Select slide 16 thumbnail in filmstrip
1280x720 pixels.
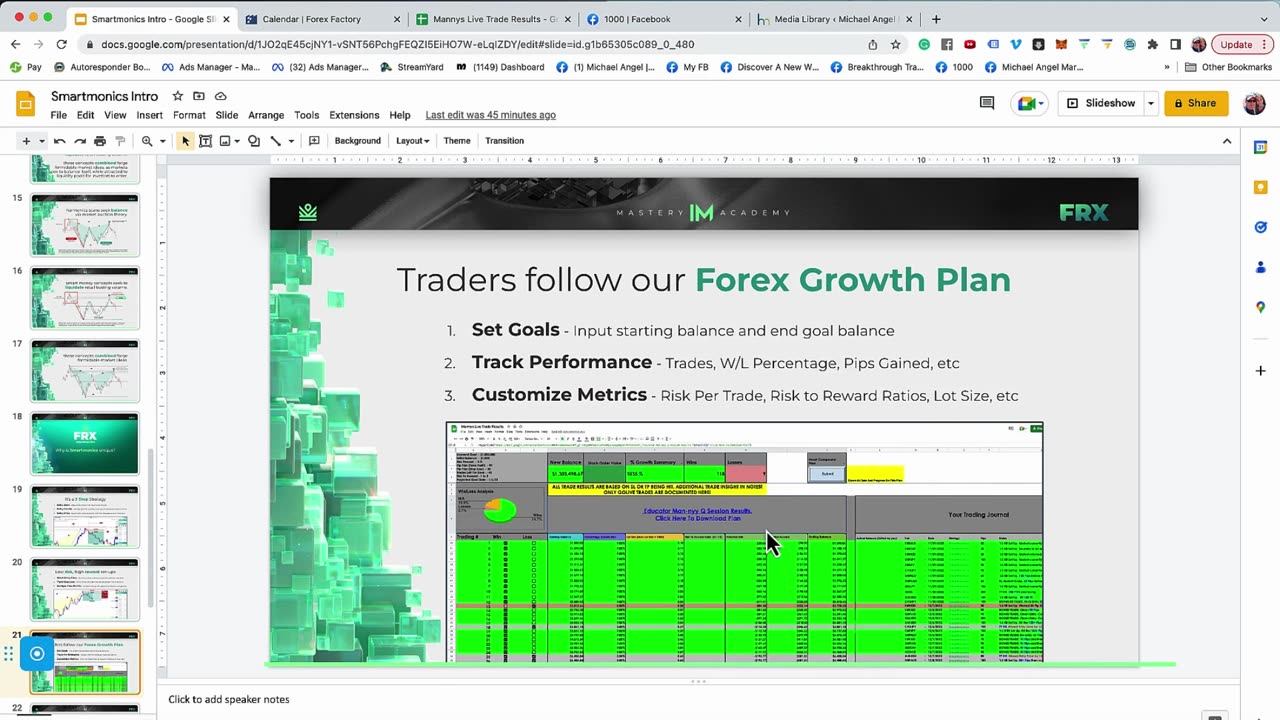[x=85, y=297]
